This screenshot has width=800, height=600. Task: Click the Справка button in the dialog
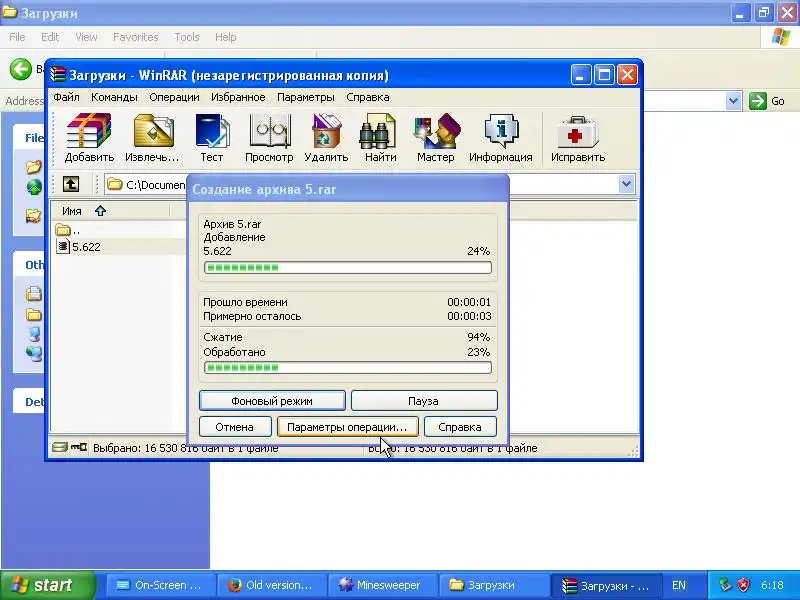[x=460, y=427]
